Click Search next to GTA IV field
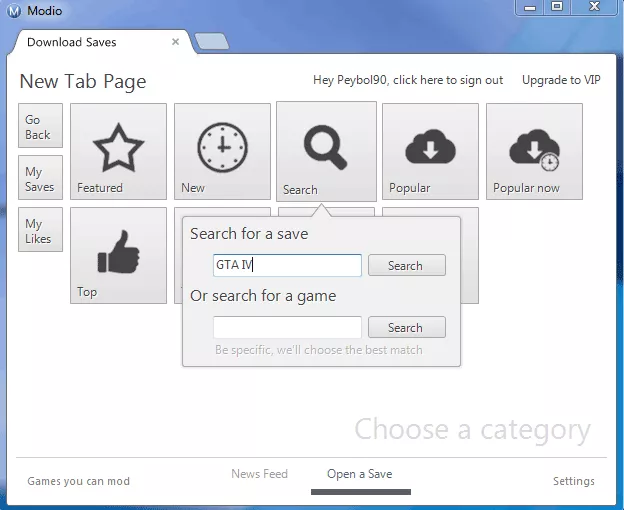This screenshot has height=510, width=624. [x=407, y=265]
